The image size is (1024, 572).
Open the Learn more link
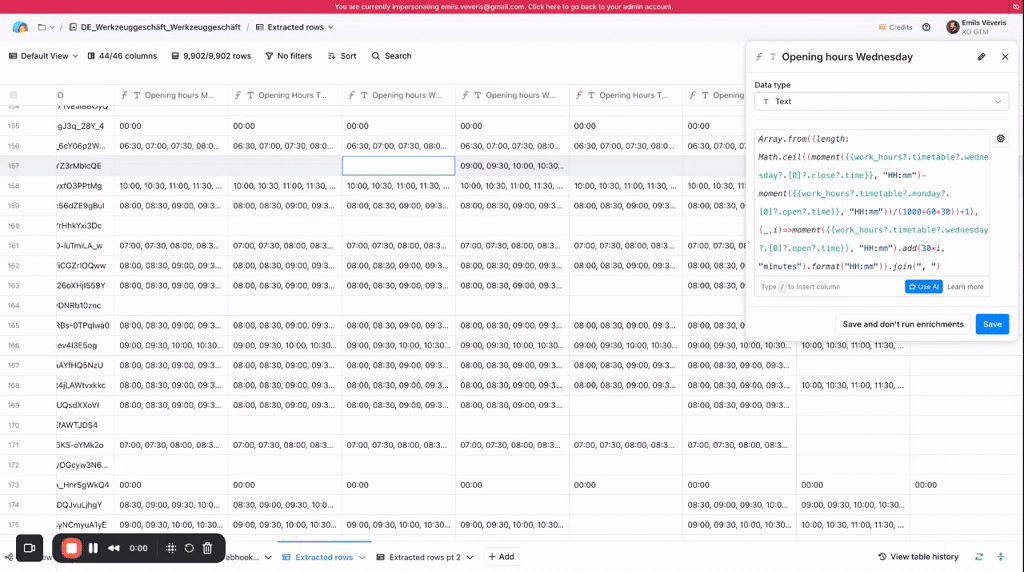pos(965,287)
